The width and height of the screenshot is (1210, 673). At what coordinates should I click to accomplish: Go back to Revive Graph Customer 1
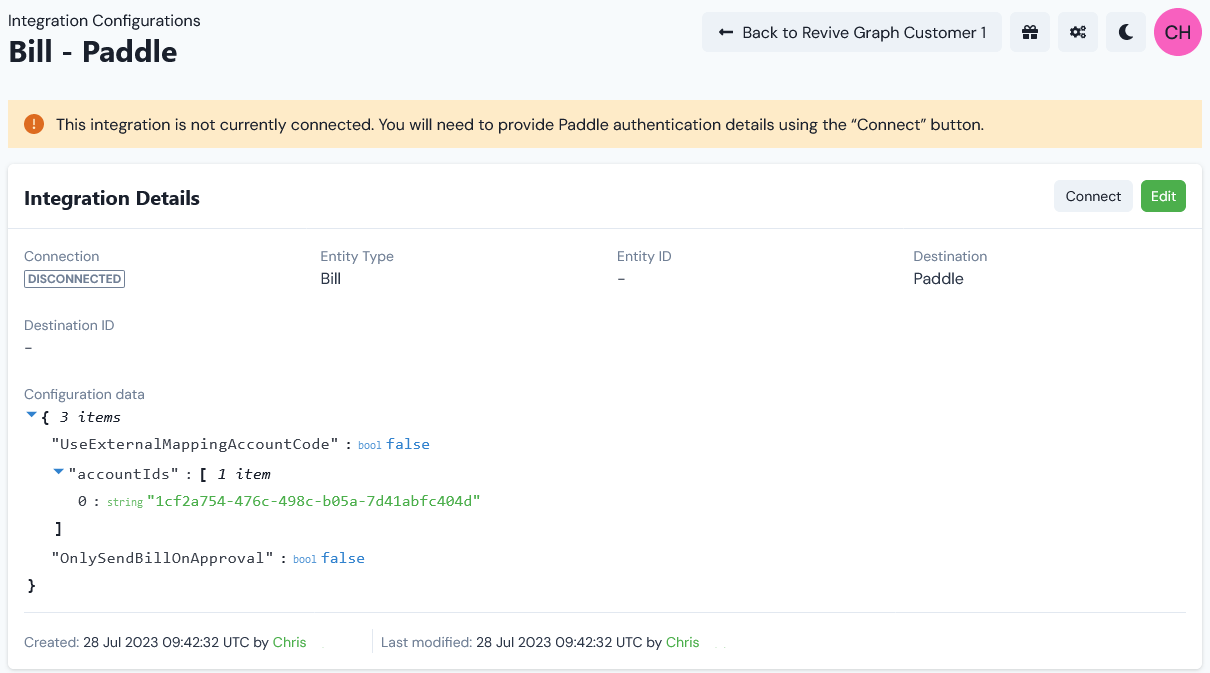tap(852, 32)
